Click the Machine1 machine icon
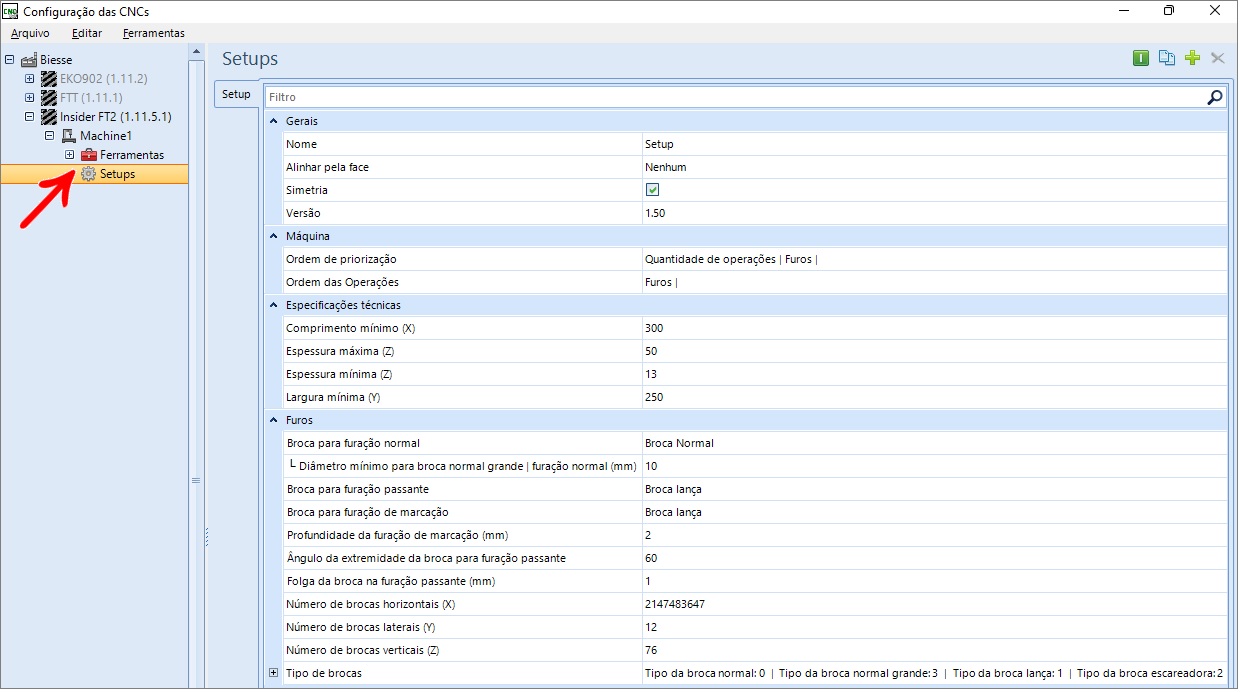Image resolution: width=1240 pixels, height=692 pixels. click(69, 136)
